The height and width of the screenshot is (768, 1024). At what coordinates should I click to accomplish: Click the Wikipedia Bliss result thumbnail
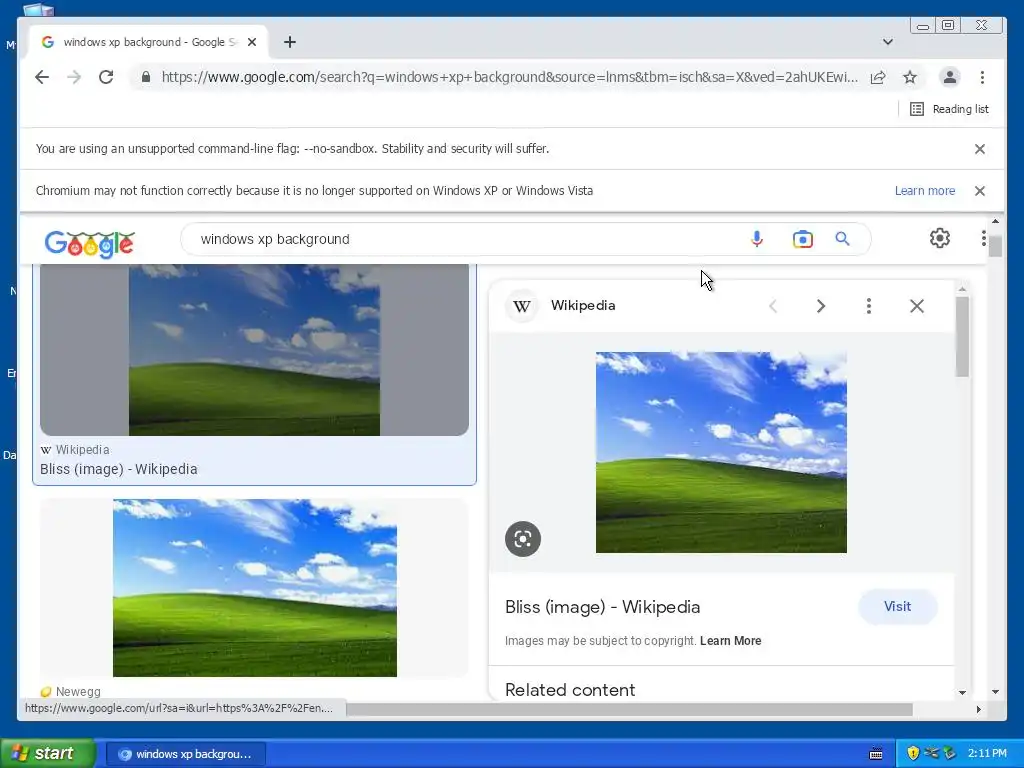pos(254,349)
